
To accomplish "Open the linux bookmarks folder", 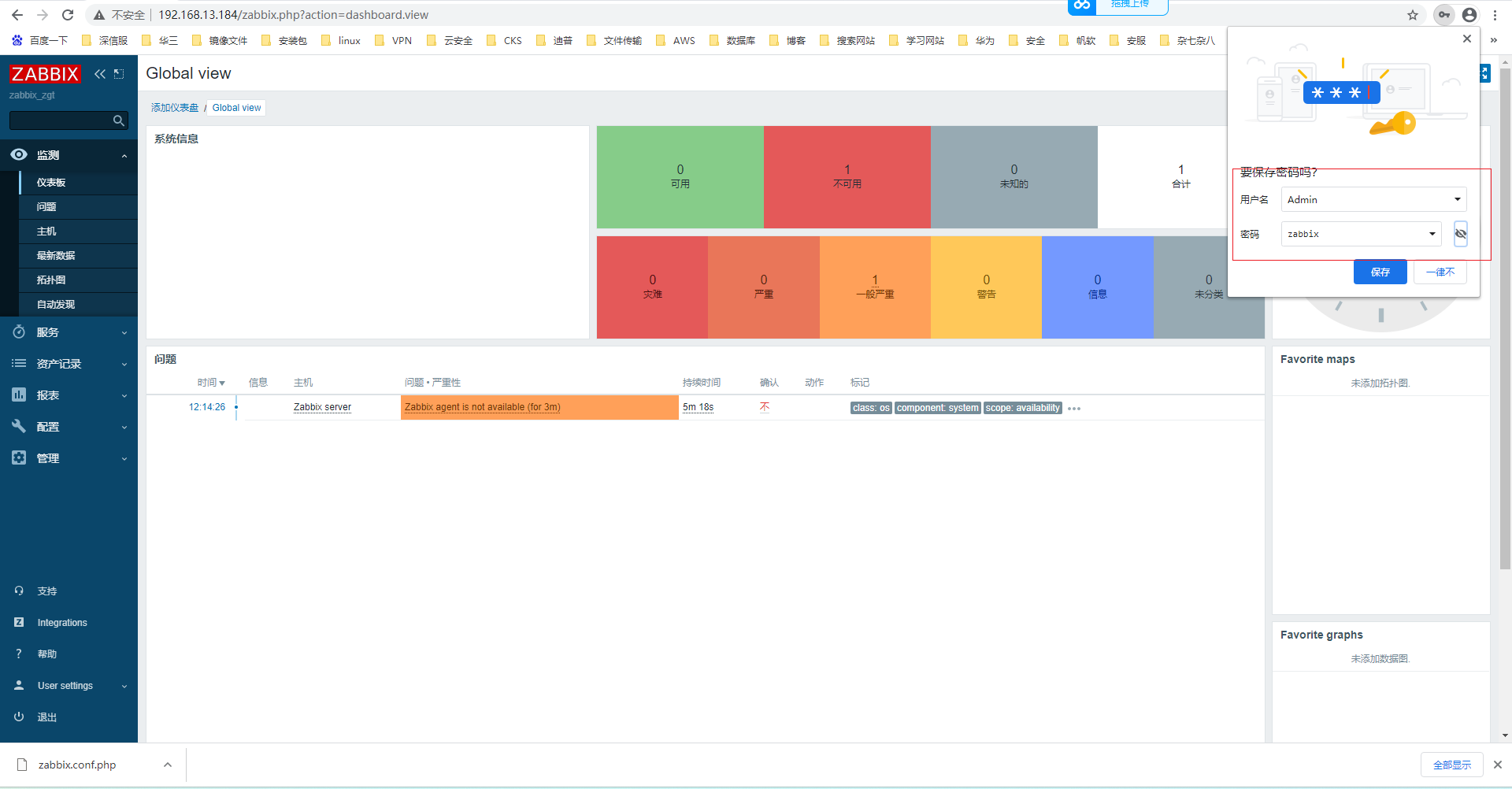I will 341,40.
